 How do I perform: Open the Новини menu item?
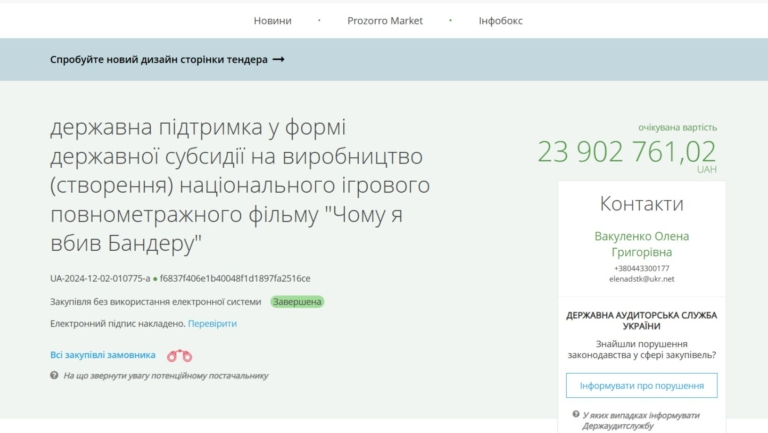coord(273,20)
